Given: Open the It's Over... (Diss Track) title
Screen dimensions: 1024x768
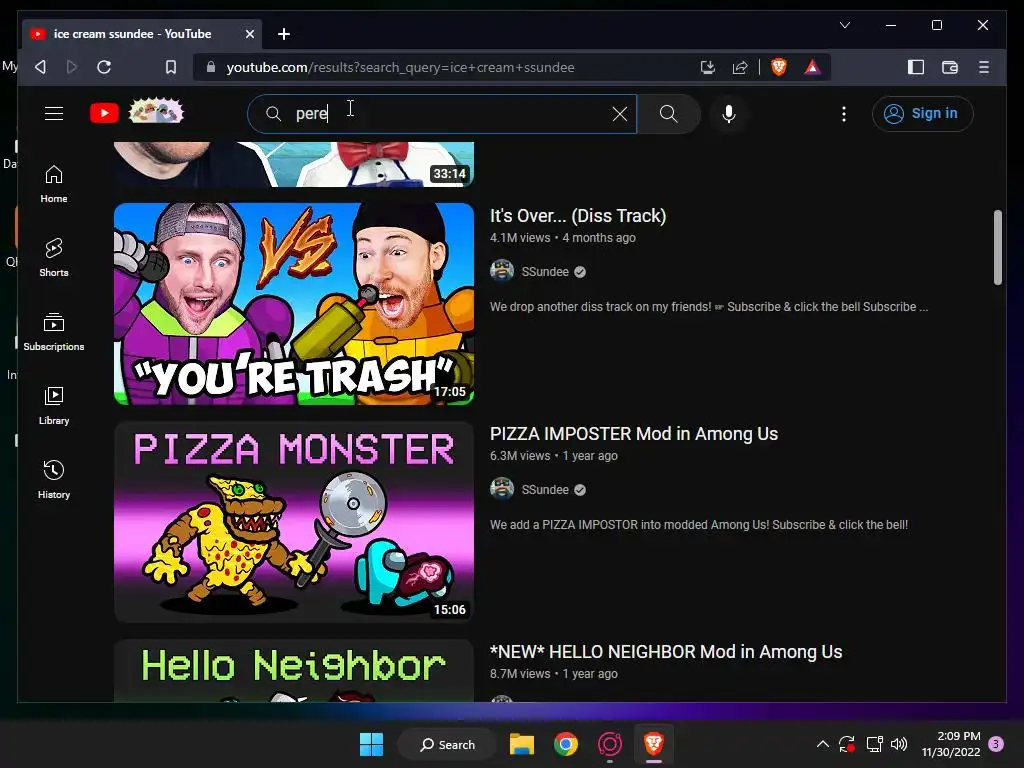Looking at the screenshot, I should pos(578,216).
